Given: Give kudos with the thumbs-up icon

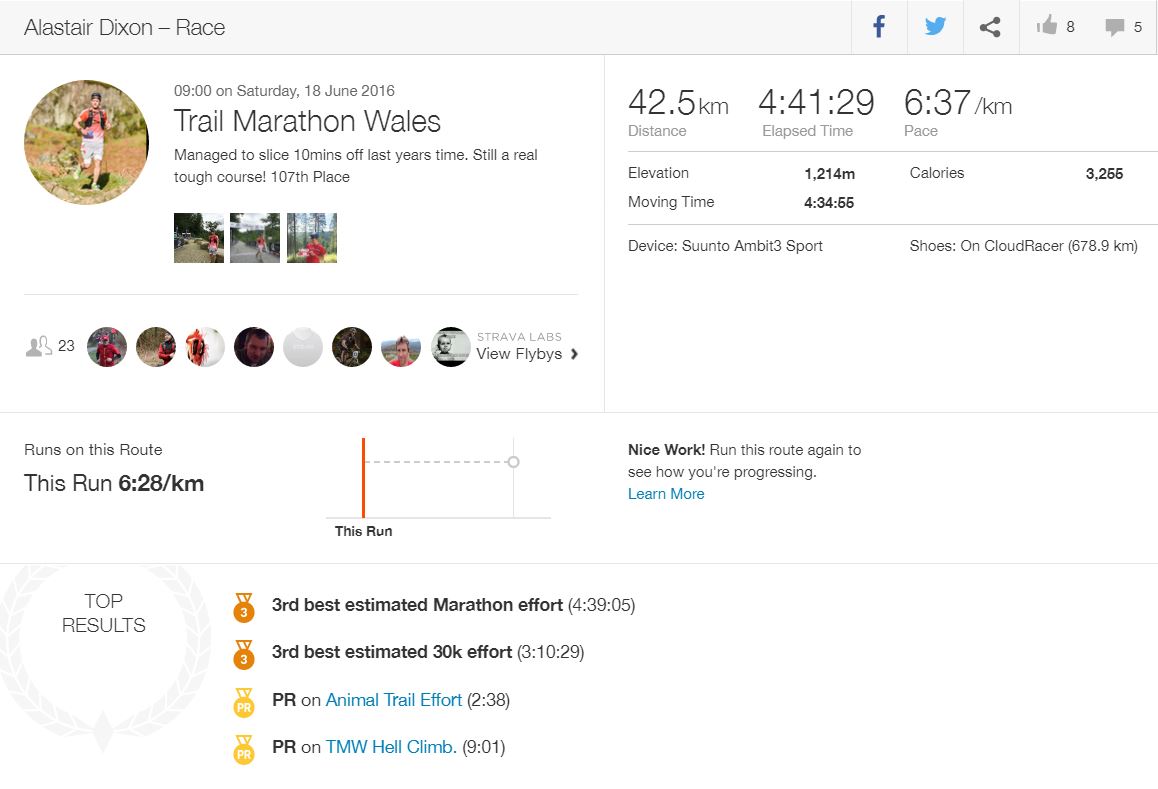Looking at the screenshot, I should coord(1047,27).
